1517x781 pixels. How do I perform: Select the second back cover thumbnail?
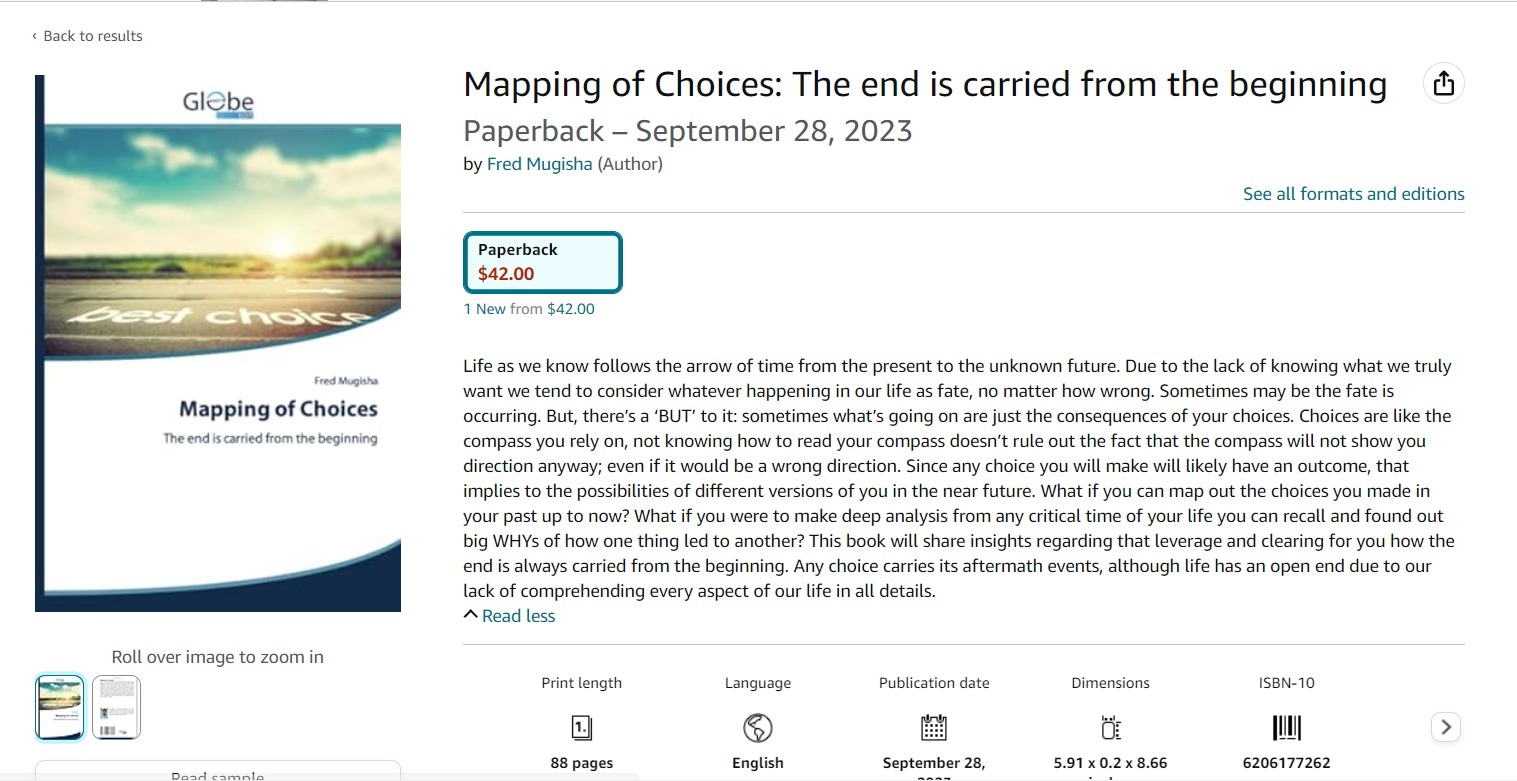(x=116, y=707)
